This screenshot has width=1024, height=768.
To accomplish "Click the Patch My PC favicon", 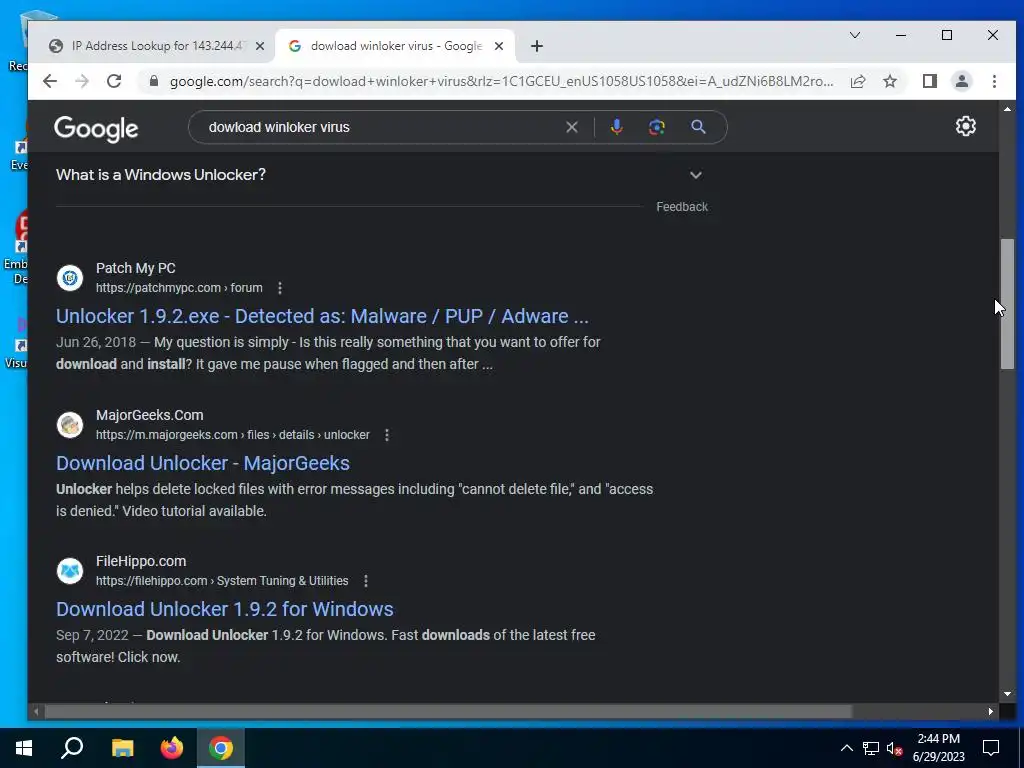I will point(70,278).
